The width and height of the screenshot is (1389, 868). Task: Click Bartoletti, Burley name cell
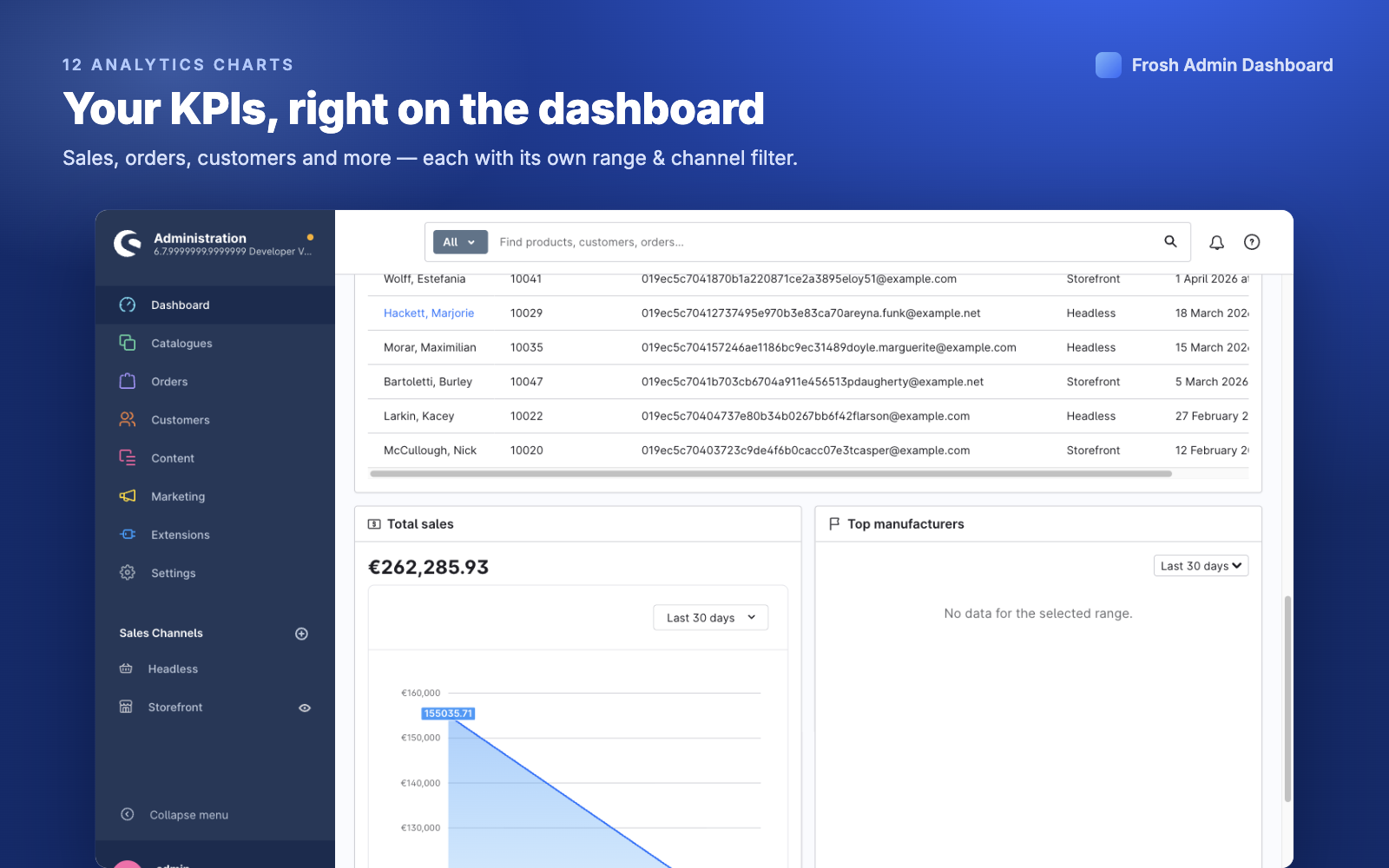(x=428, y=382)
